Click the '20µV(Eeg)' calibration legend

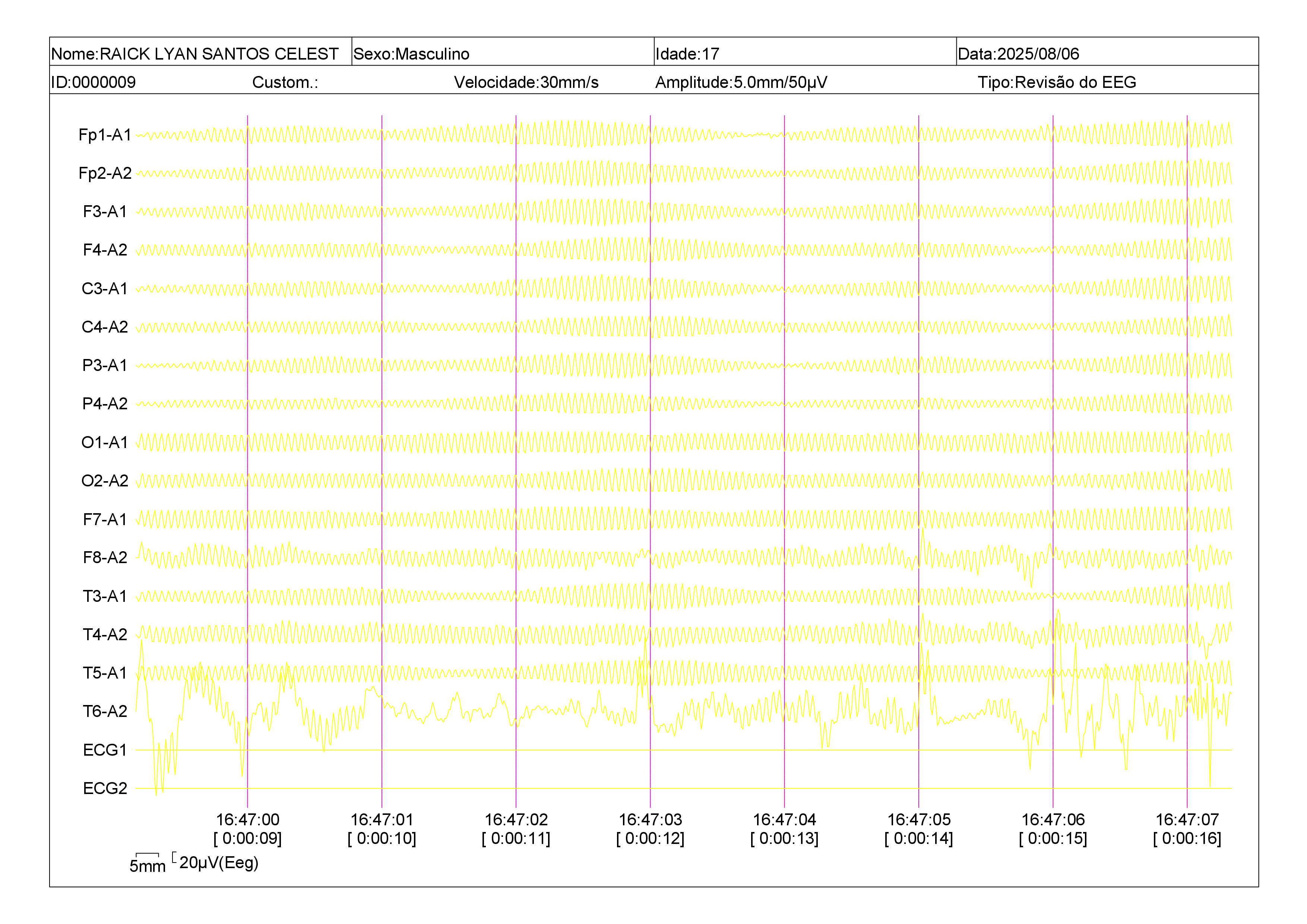click(x=219, y=863)
